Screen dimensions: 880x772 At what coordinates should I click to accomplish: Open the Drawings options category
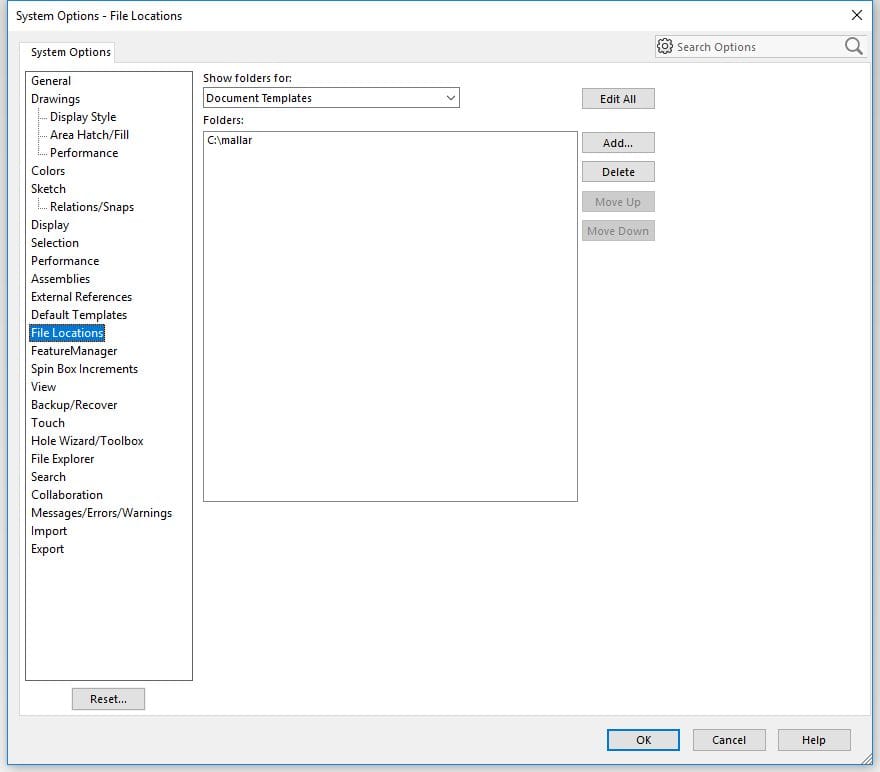pos(55,99)
